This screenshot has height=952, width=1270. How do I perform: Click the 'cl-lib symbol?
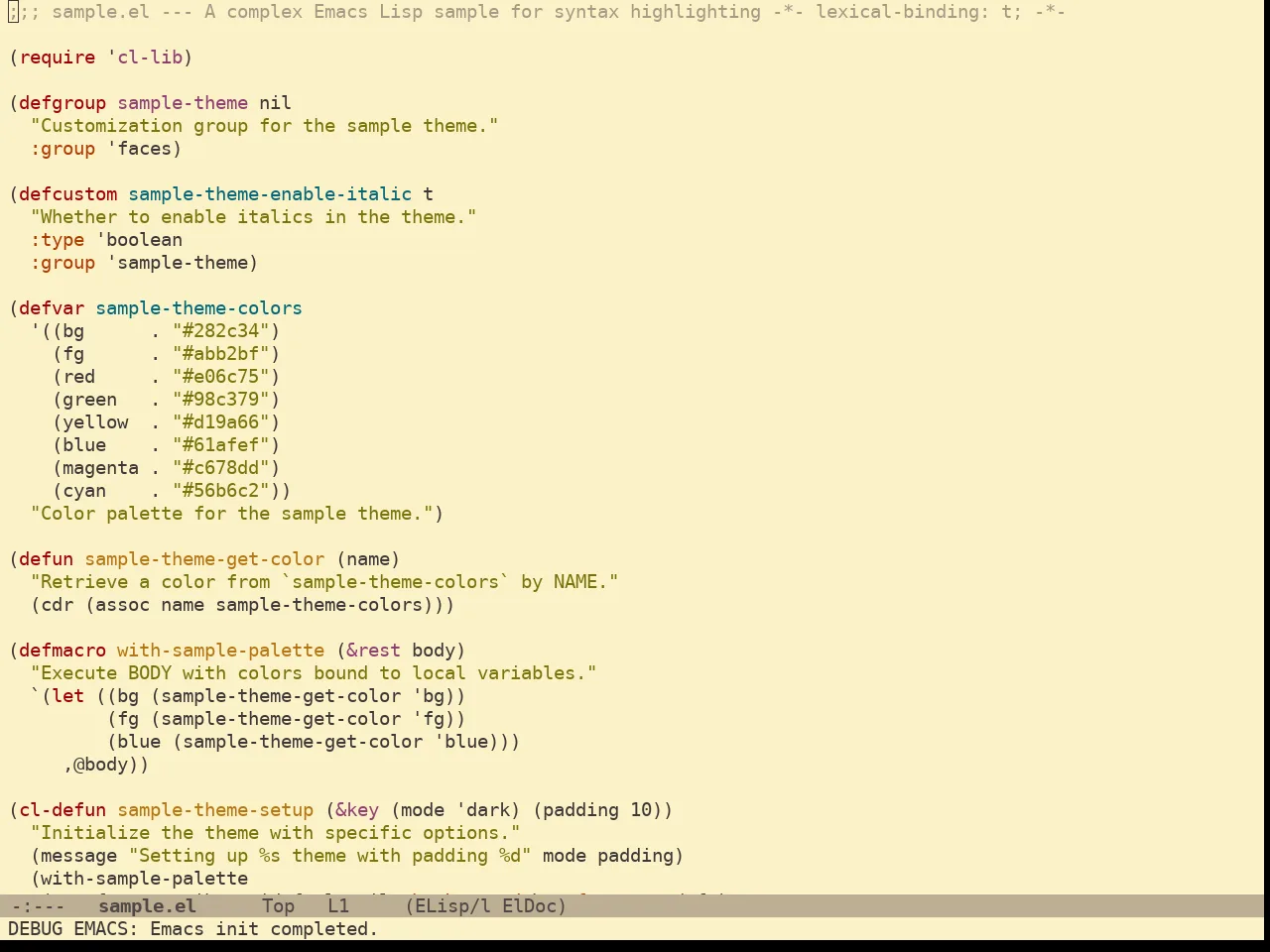tap(145, 58)
